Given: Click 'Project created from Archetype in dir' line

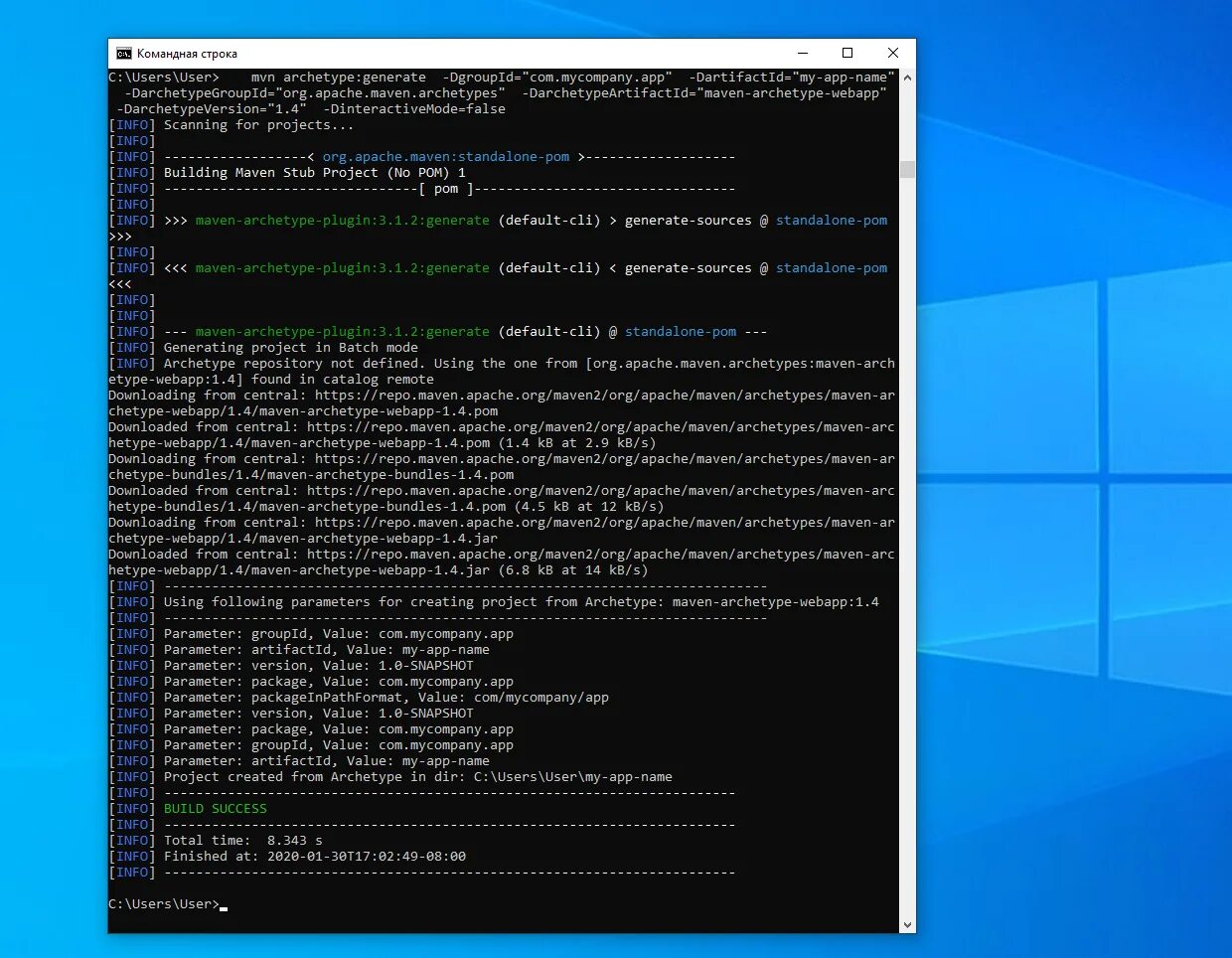Looking at the screenshot, I should (x=418, y=777).
